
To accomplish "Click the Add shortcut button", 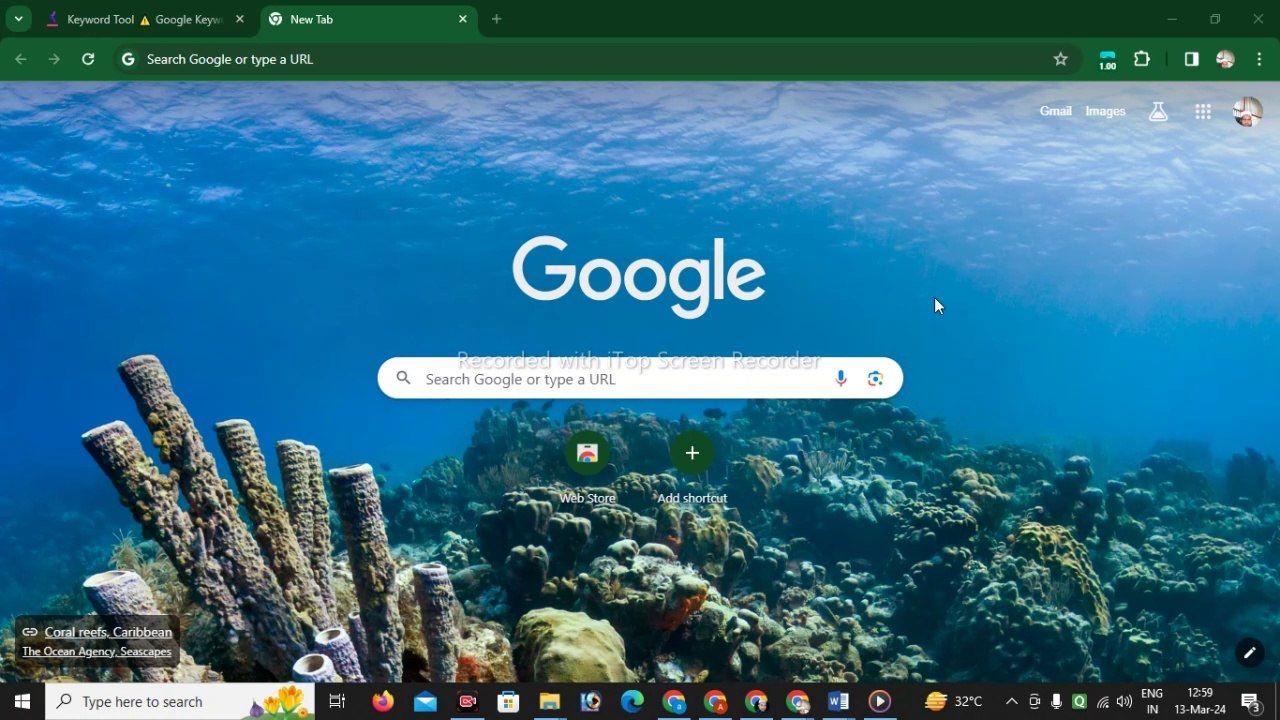I will (692, 466).
